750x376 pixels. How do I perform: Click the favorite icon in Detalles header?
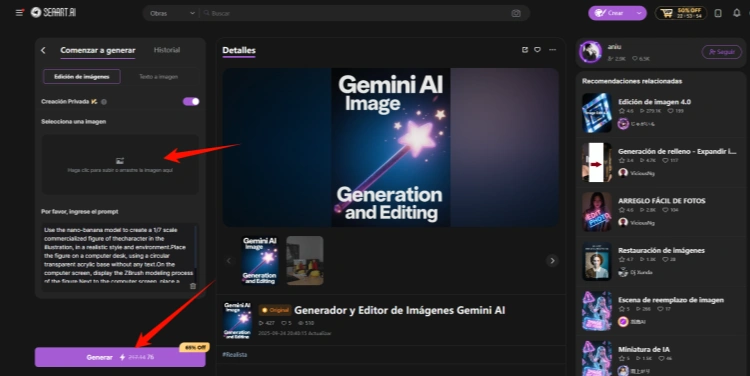(x=538, y=50)
